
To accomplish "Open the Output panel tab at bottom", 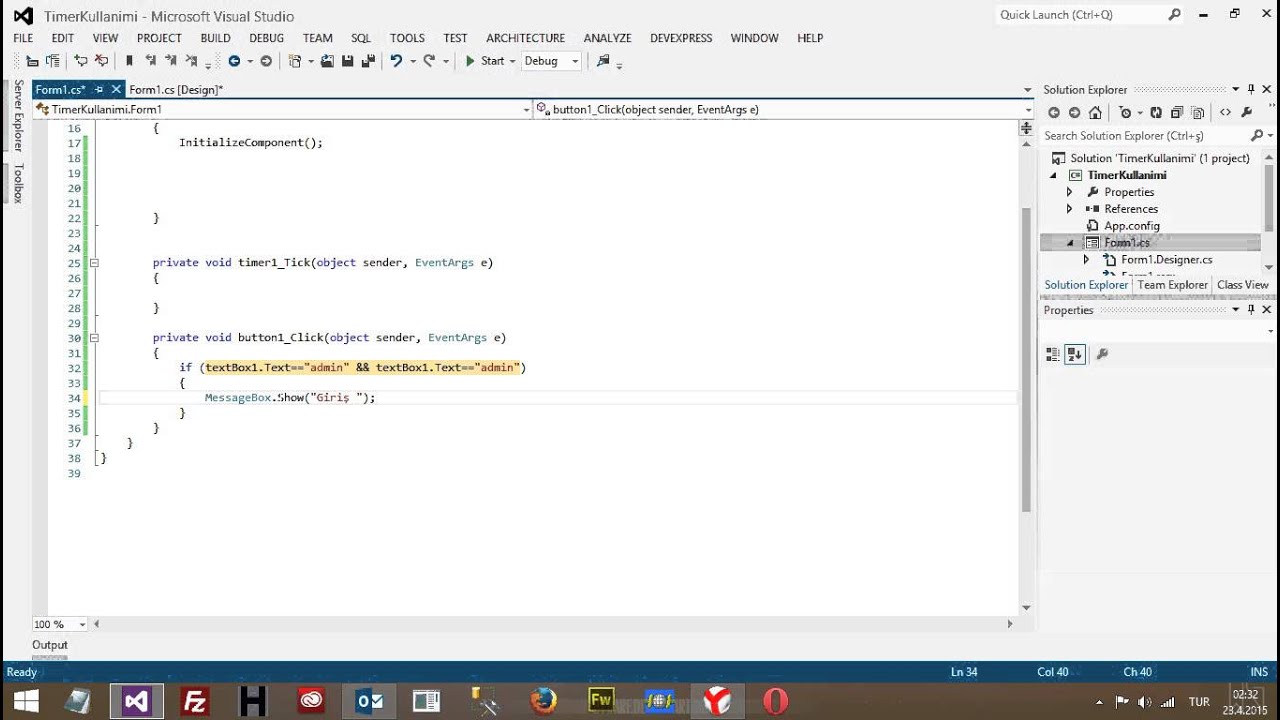I will (x=50, y=645).
